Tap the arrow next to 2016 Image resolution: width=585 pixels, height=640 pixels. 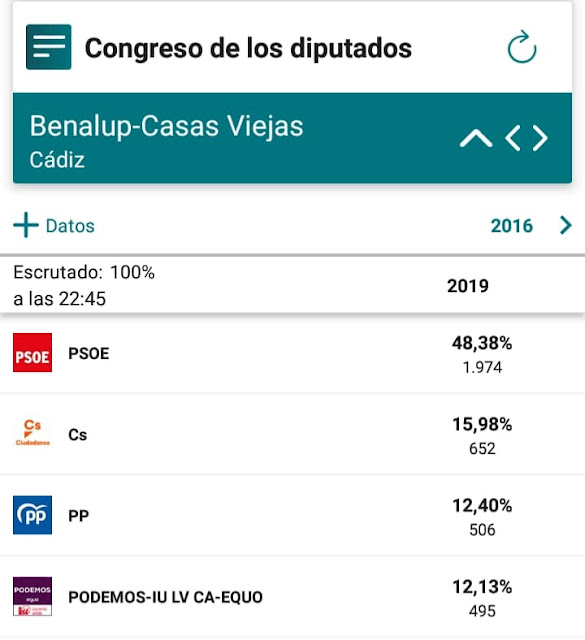click(566, 225)
